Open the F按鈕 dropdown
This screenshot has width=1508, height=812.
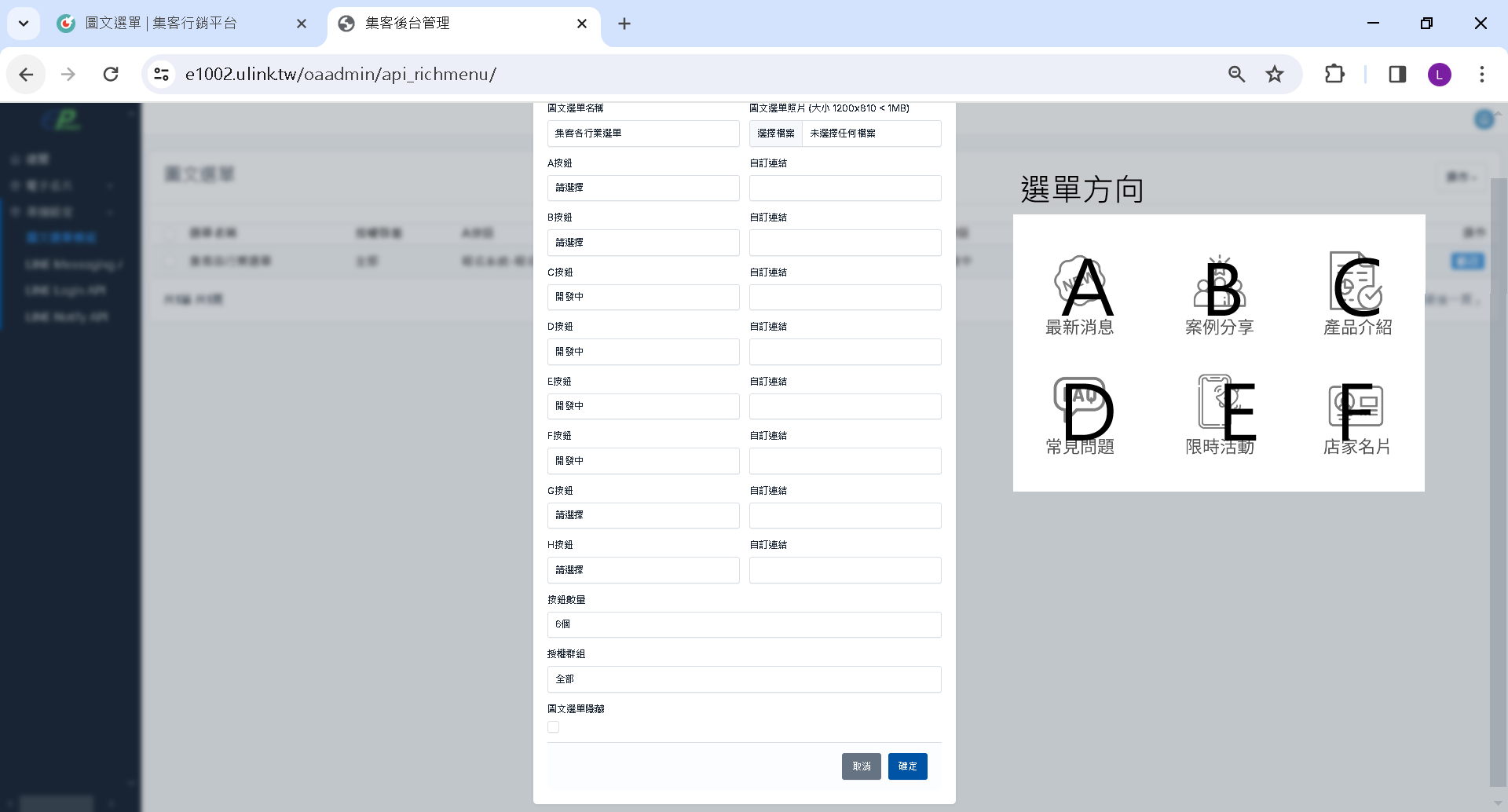point(643,461)
